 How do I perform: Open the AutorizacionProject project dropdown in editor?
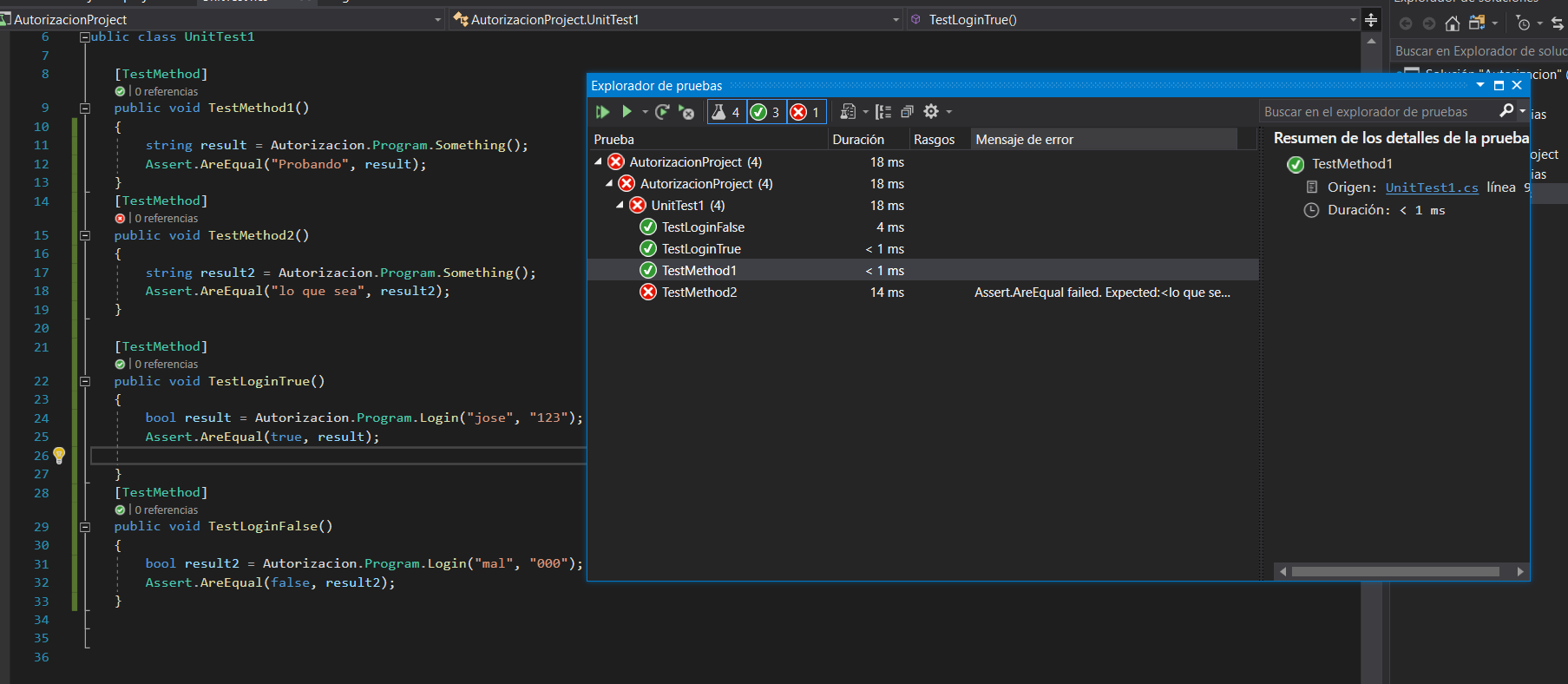pos(222,19)
